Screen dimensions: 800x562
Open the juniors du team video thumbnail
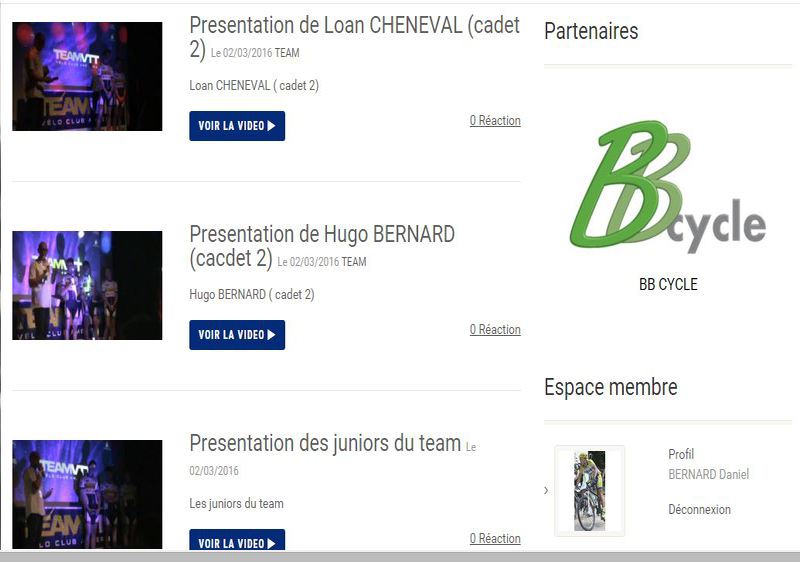pyautogui.click(x=87, y=494)
